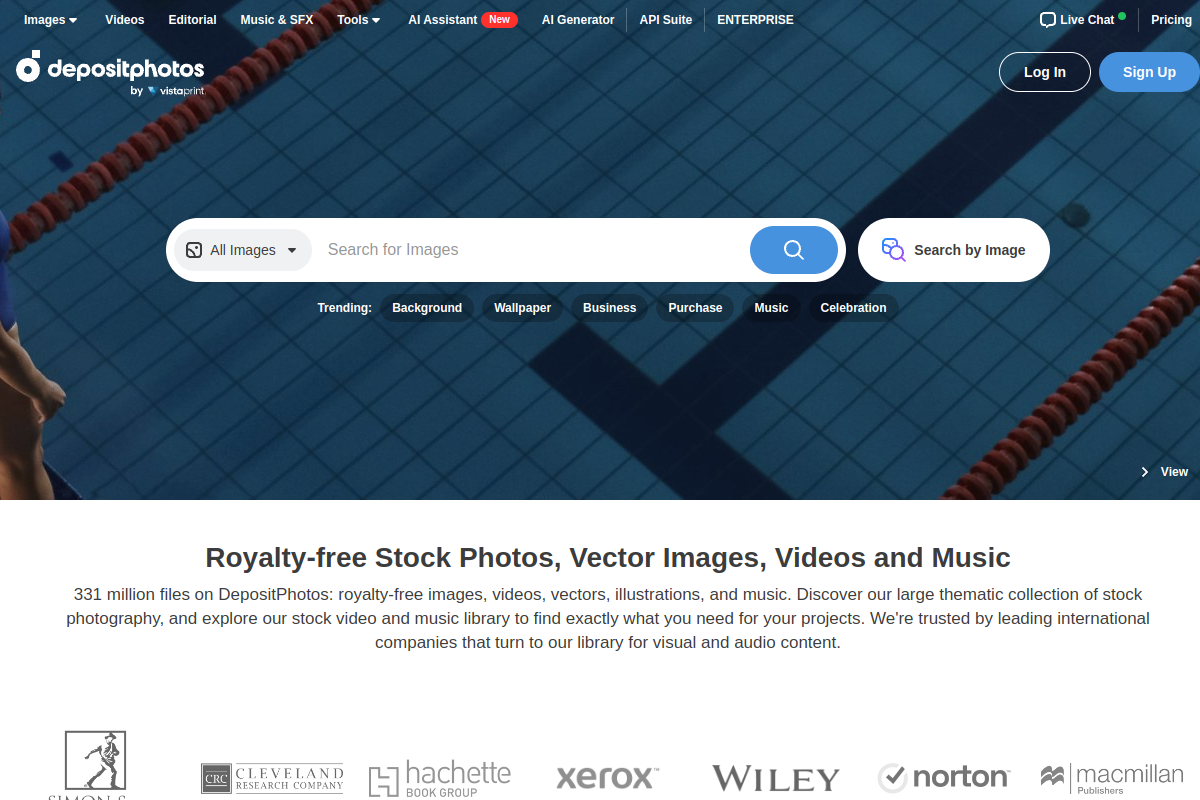Click the Sign Up button
This screenshot has width=1200, height=800.
pyautogui.click(x=1149, y=72)
